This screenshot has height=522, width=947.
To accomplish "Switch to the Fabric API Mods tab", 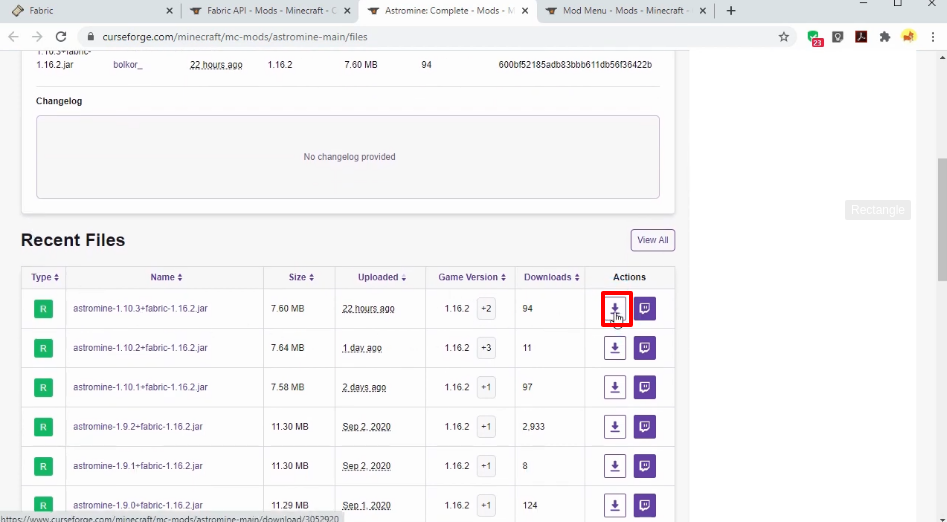I will (x=270, y=11).
